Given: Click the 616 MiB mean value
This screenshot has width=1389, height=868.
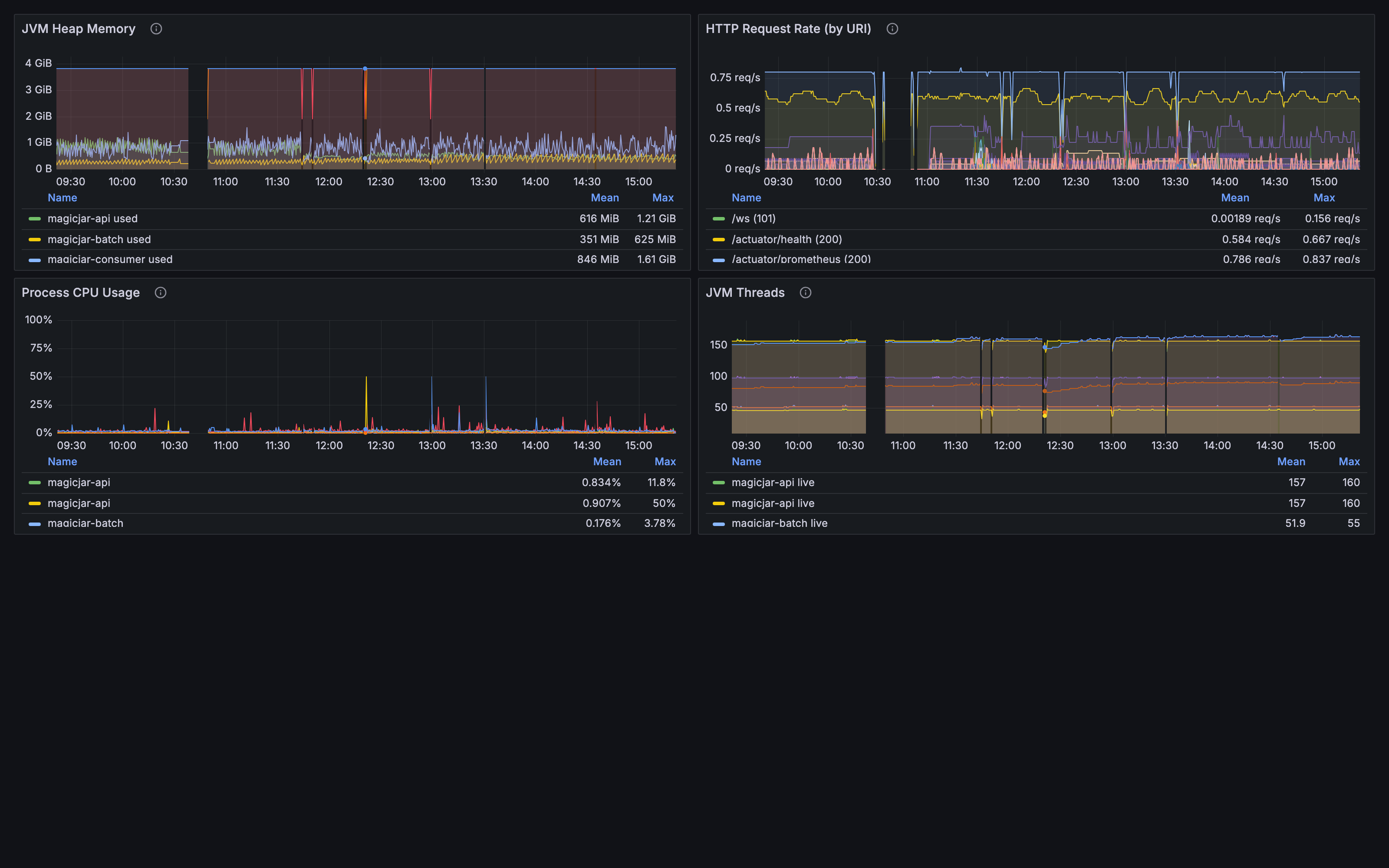Looking at the screenshot, I should [599, 219].
